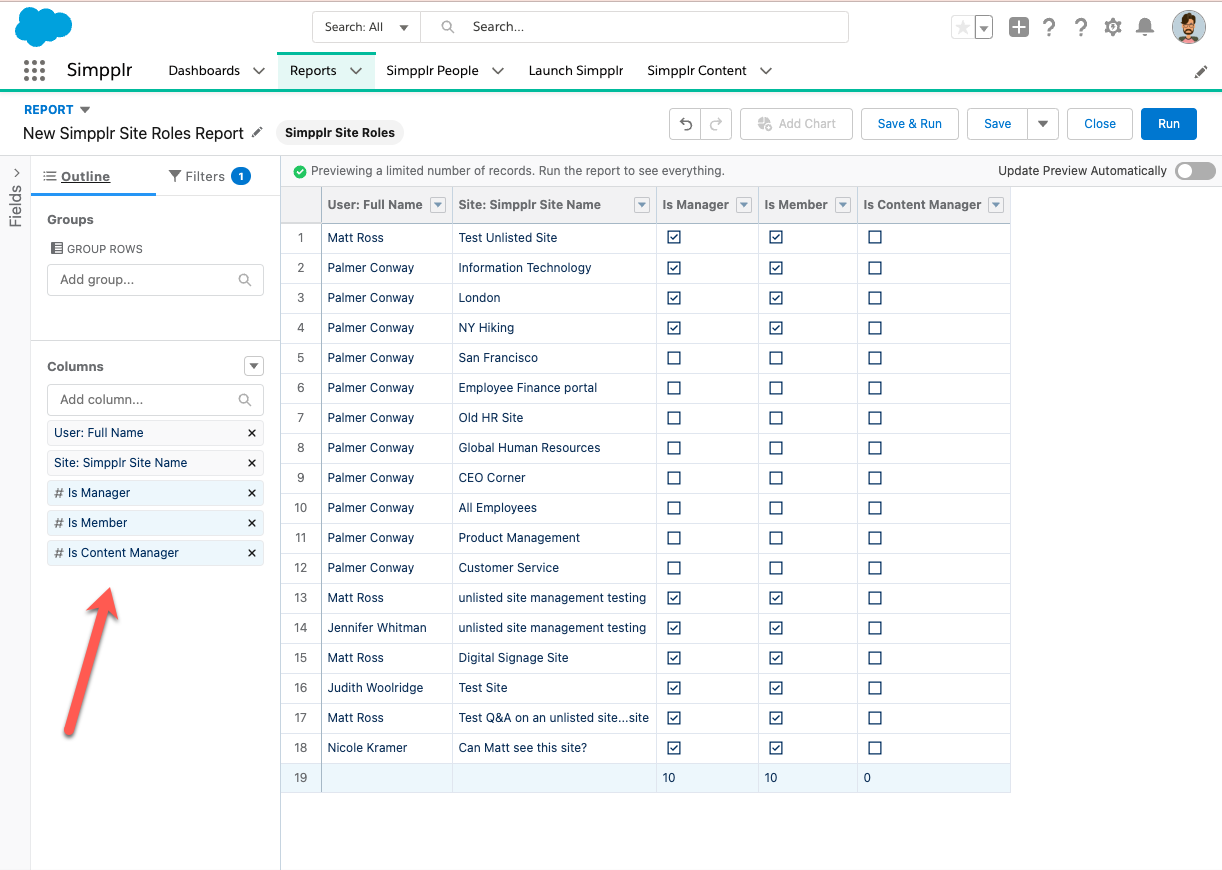Open the Setup gear menu
1222x870 pixels.
pyautogui.click(x=1113, y=28)
